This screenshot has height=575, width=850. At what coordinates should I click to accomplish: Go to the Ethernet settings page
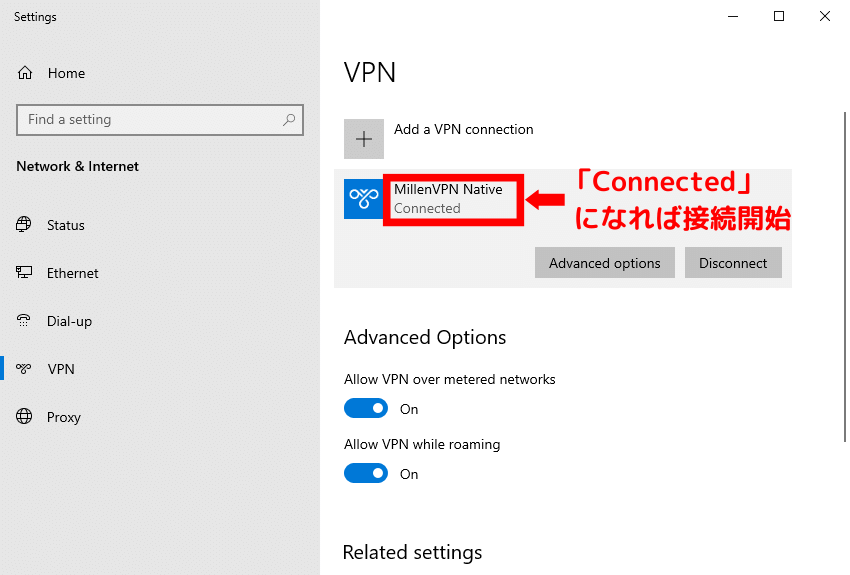tap(73, 273)
